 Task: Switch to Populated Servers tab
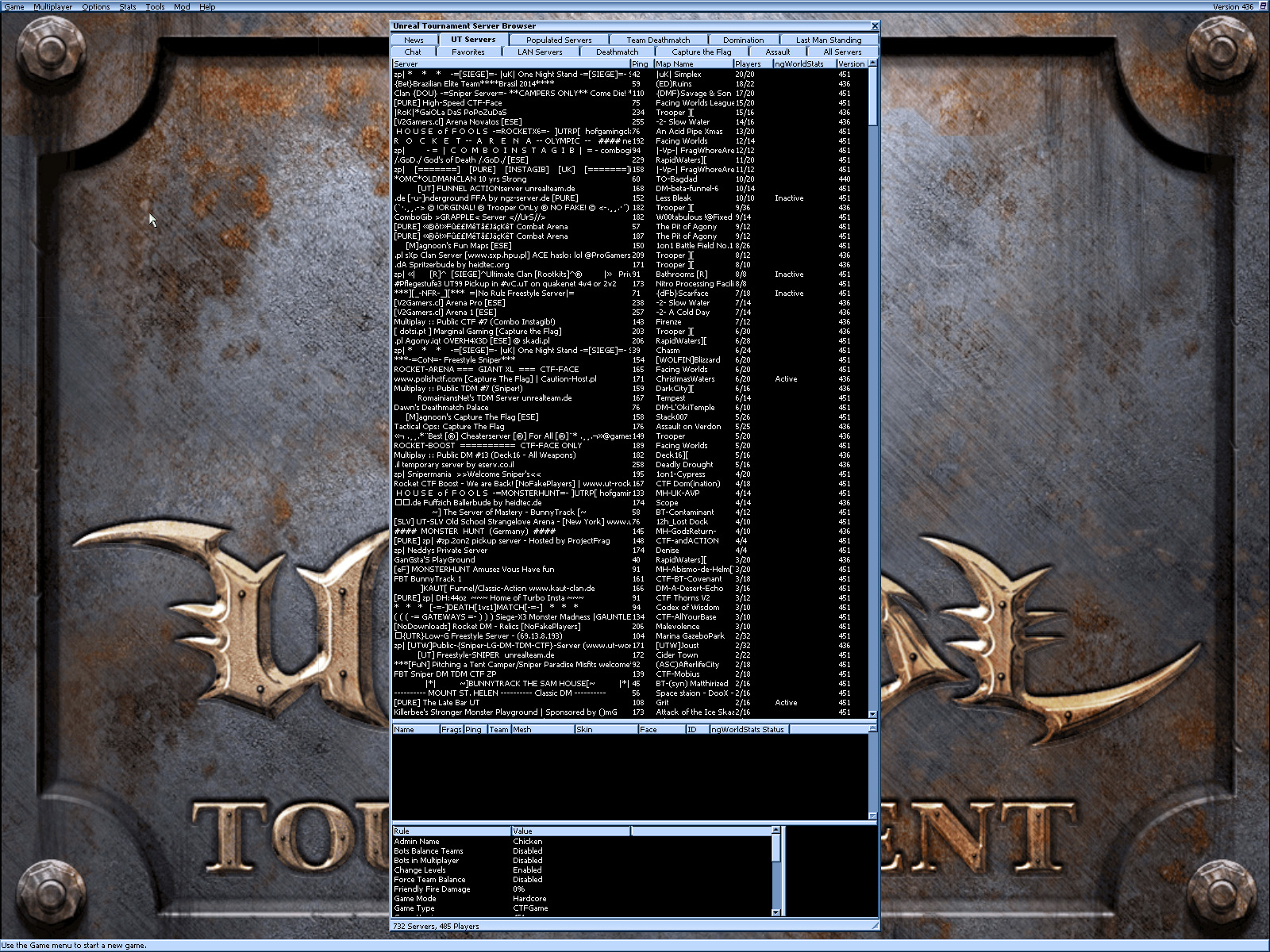(x=559, y=40)
